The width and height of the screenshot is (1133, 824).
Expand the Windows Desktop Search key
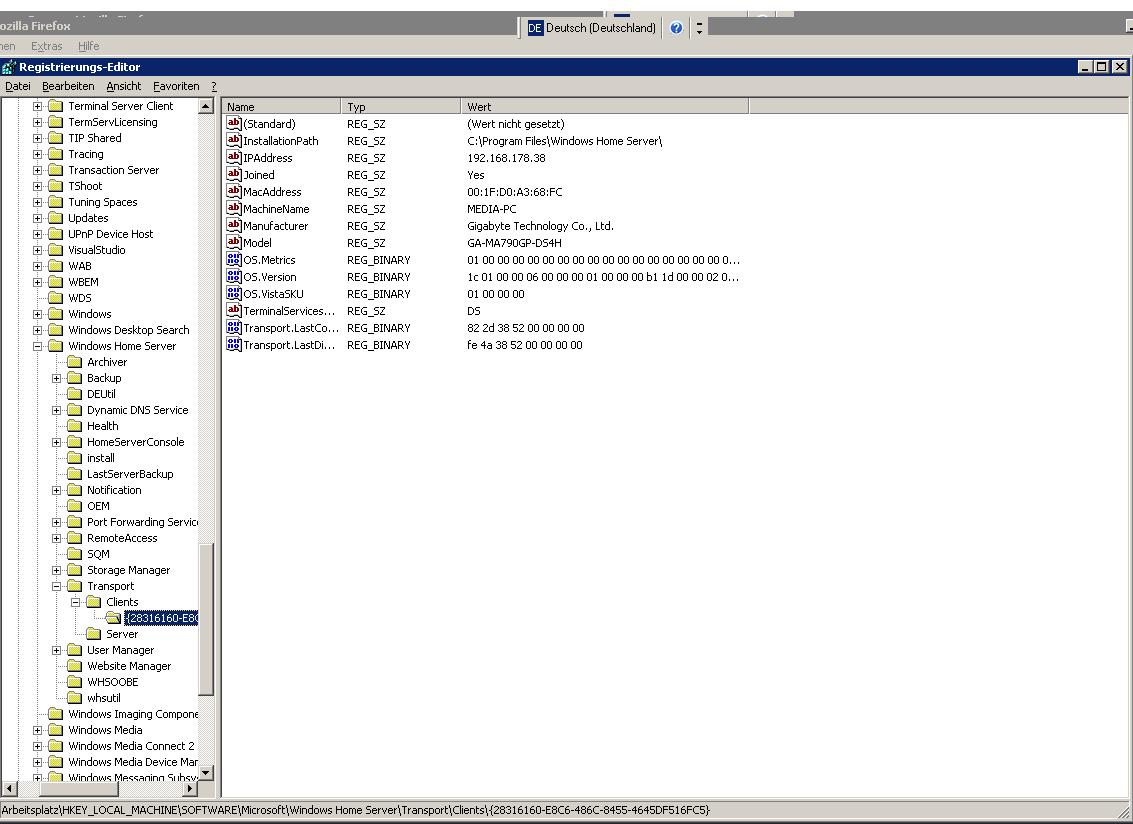click(37, 330)
